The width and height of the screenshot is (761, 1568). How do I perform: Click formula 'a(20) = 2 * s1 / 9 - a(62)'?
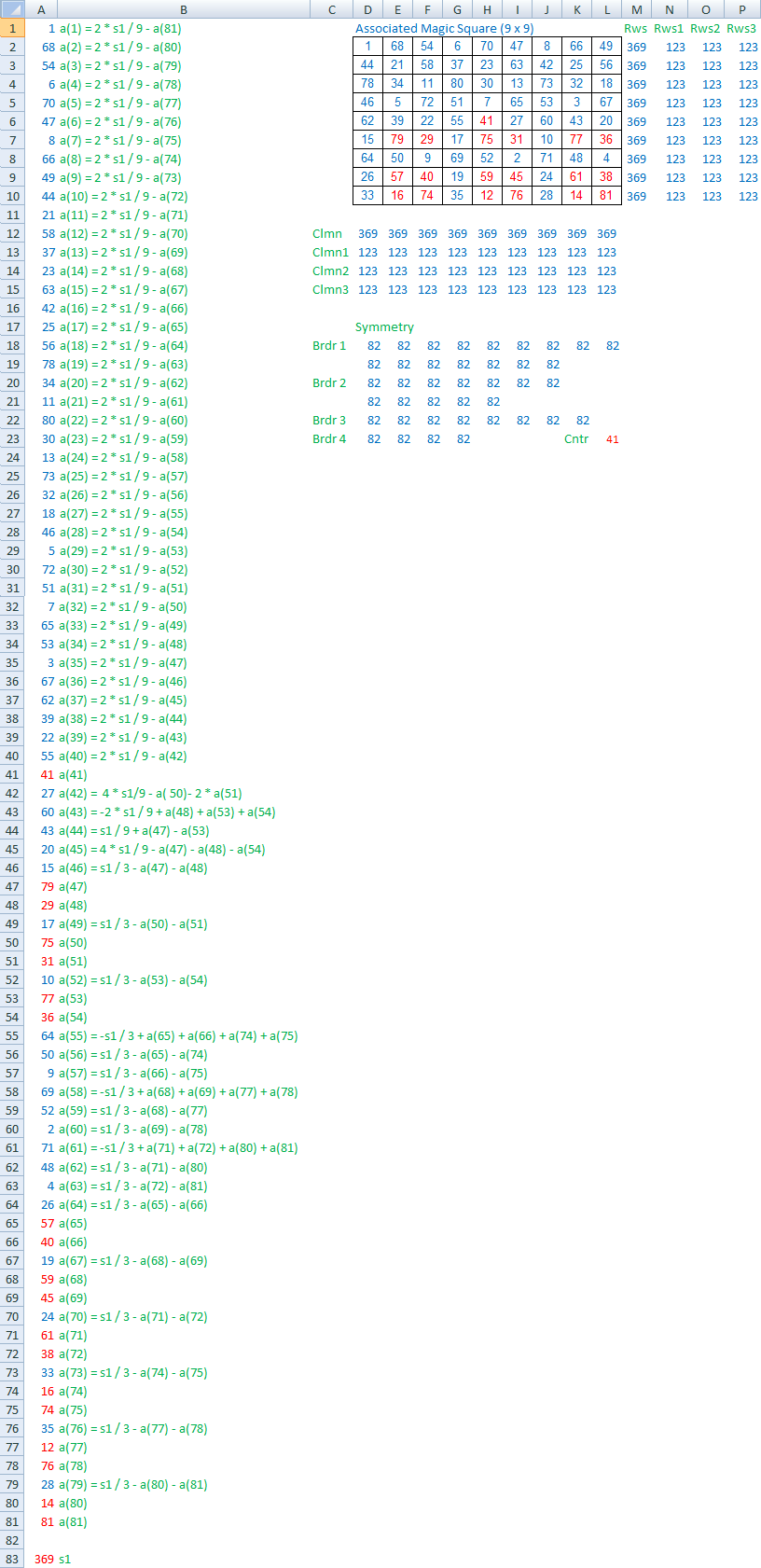coord(124,382)
